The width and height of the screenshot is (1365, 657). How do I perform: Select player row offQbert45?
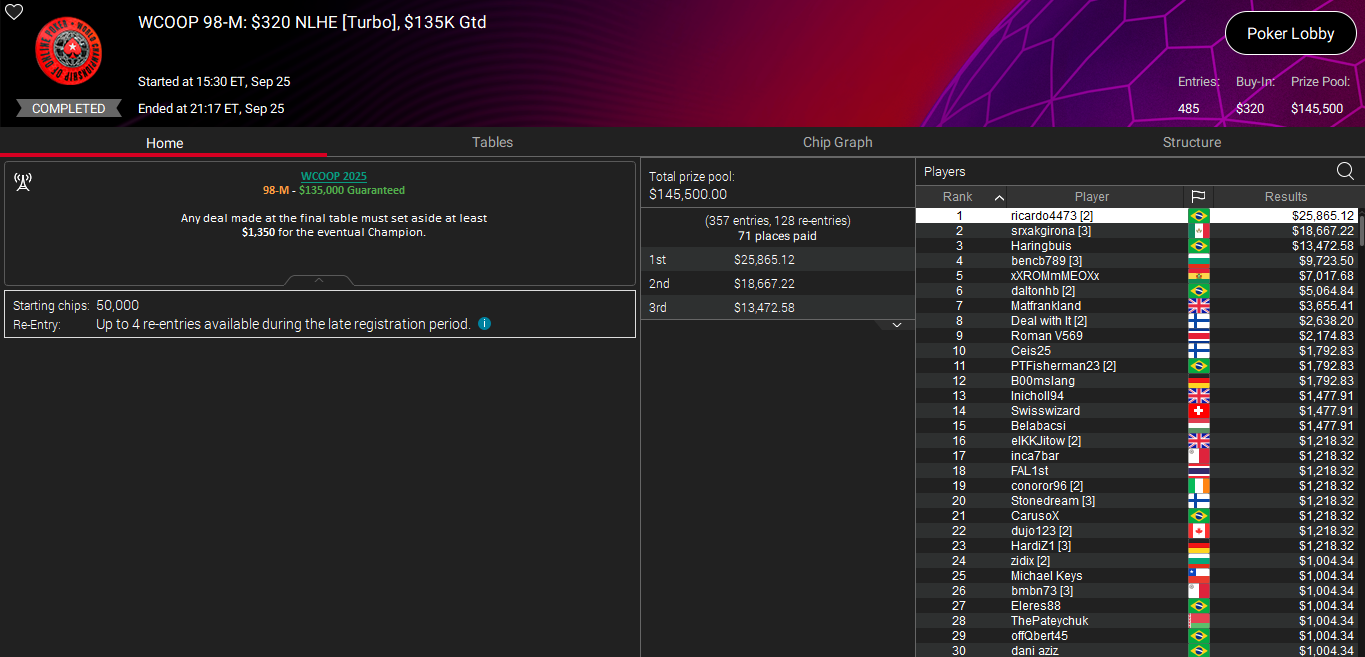pos(1137,636)
